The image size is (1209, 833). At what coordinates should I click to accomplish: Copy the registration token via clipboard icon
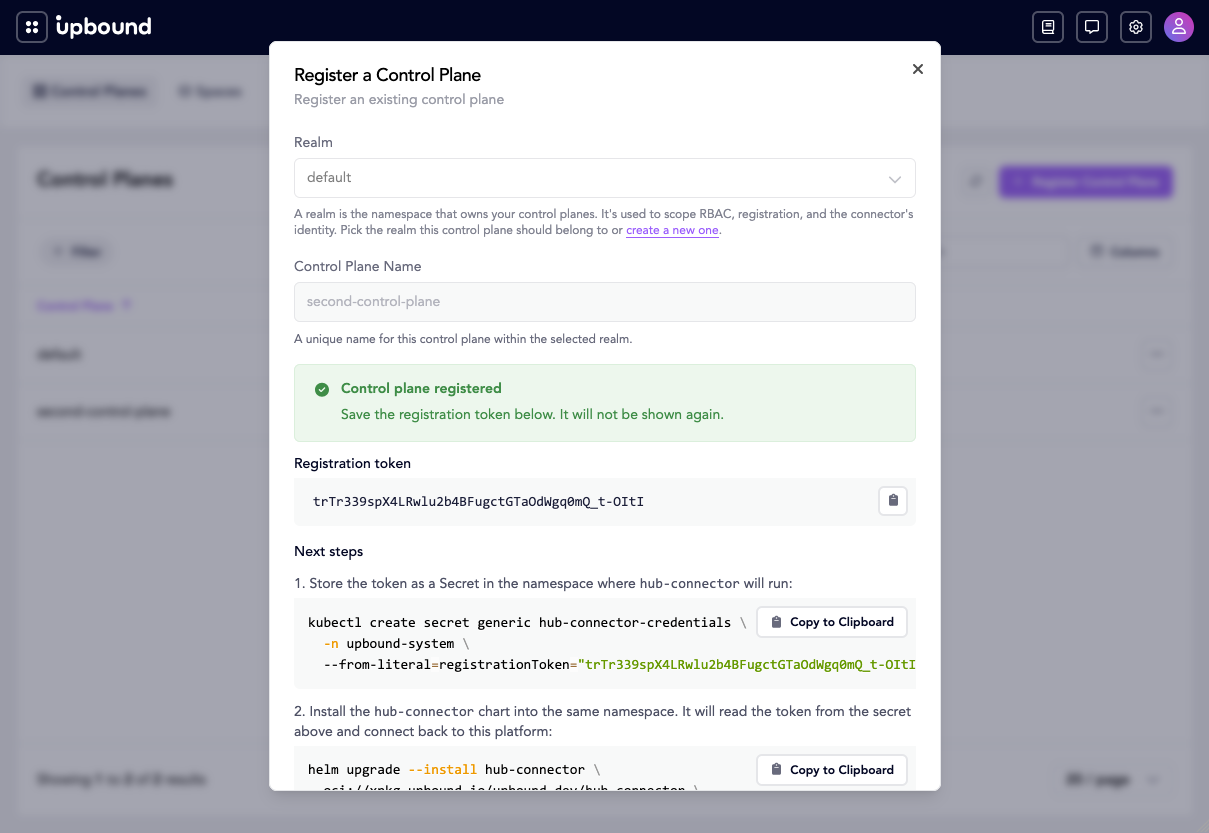(893, 501)
